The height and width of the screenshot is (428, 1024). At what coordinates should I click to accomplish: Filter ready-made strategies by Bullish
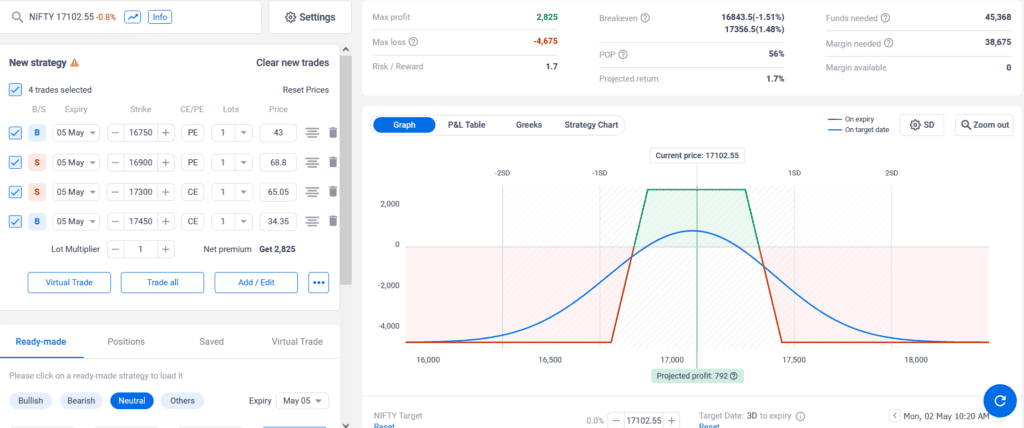(x=31, y=401)
